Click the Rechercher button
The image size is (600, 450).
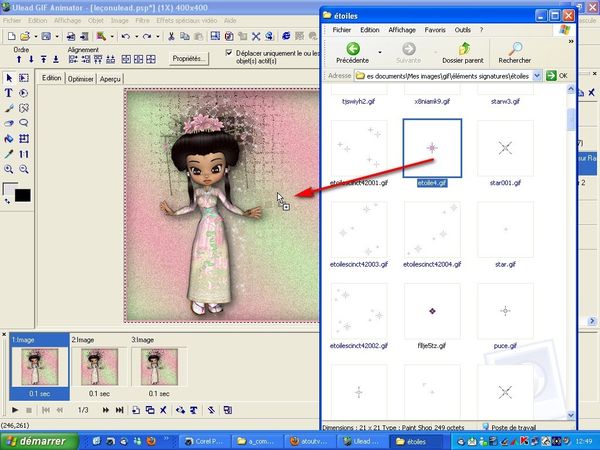click(x=514, y=53)
